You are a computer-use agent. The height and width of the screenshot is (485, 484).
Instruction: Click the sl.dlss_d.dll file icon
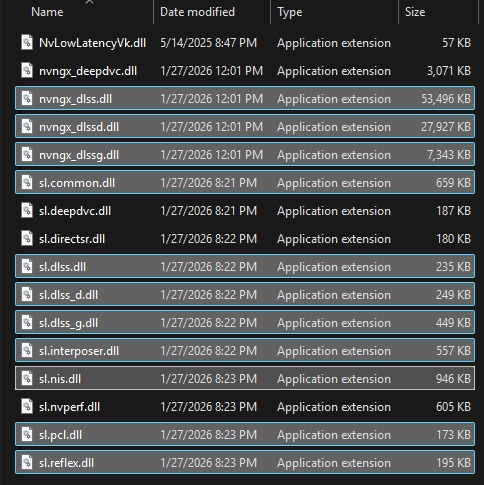click(27, 295)
